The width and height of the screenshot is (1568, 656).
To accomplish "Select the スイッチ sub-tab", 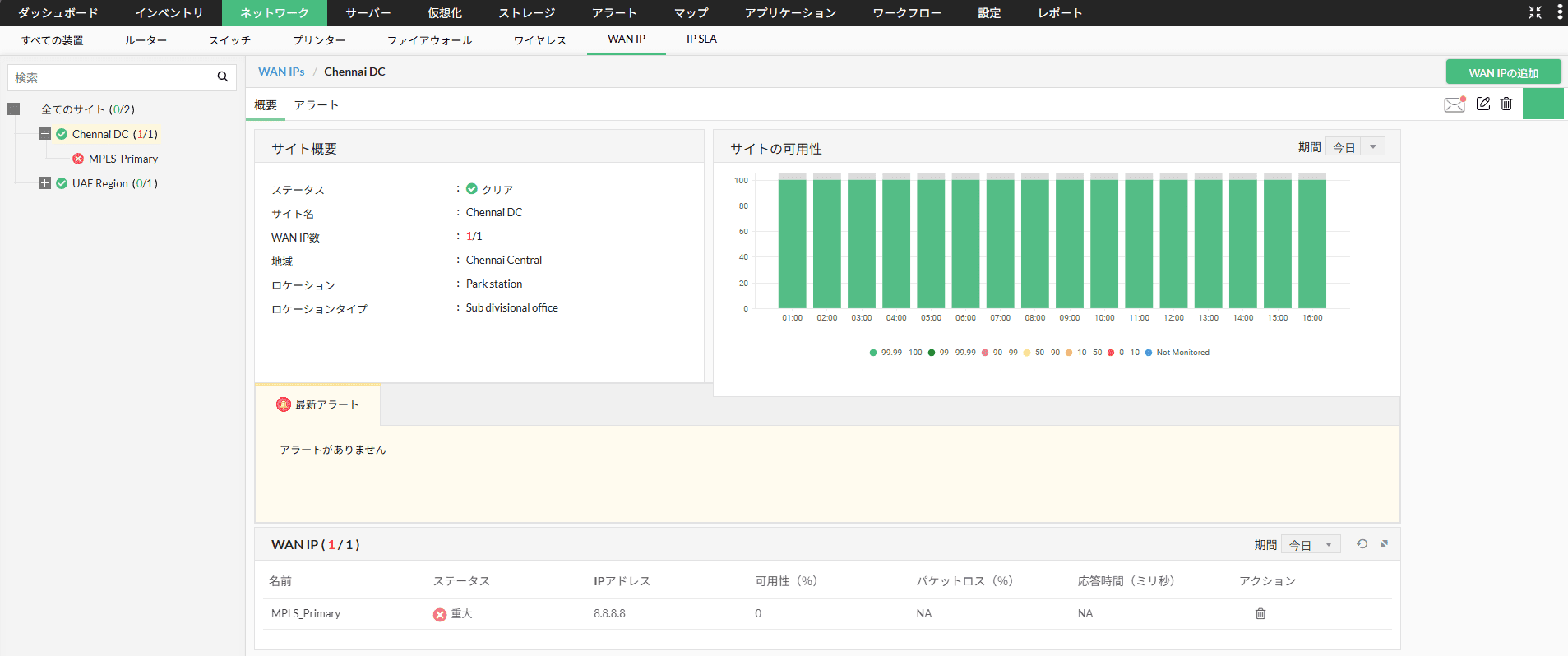I will tap(229, 40).
